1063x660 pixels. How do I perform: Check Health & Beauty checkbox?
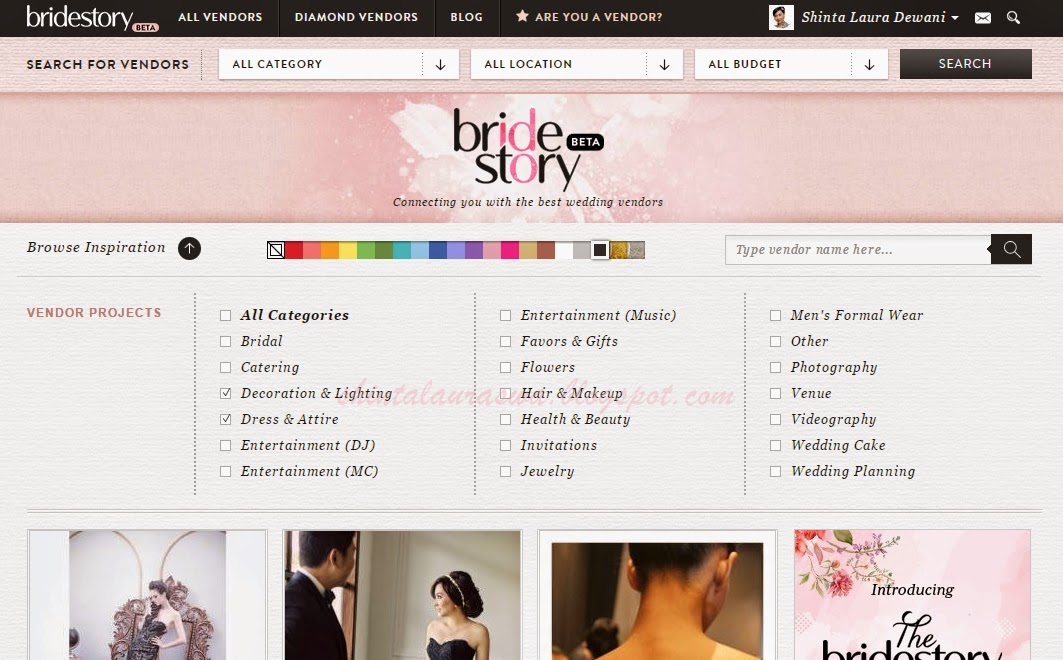pyautogui.click(x=505, y=419)
